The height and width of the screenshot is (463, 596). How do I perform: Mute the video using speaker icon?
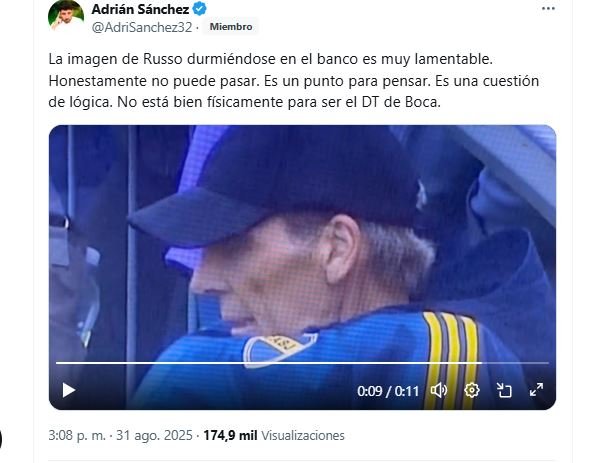coord(439,390)
